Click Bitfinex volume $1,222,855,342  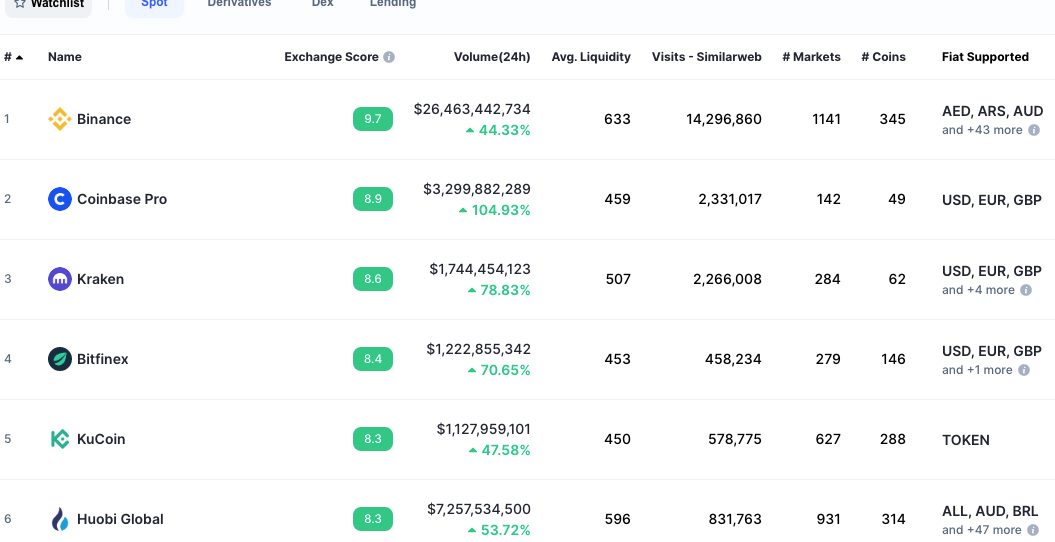pos(478,349)
